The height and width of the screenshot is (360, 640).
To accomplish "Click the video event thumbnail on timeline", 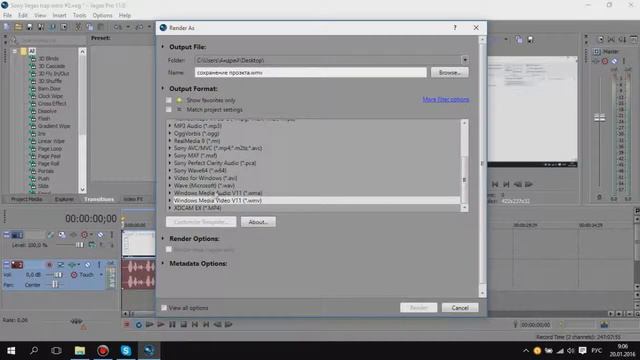I will pos(139,243).
